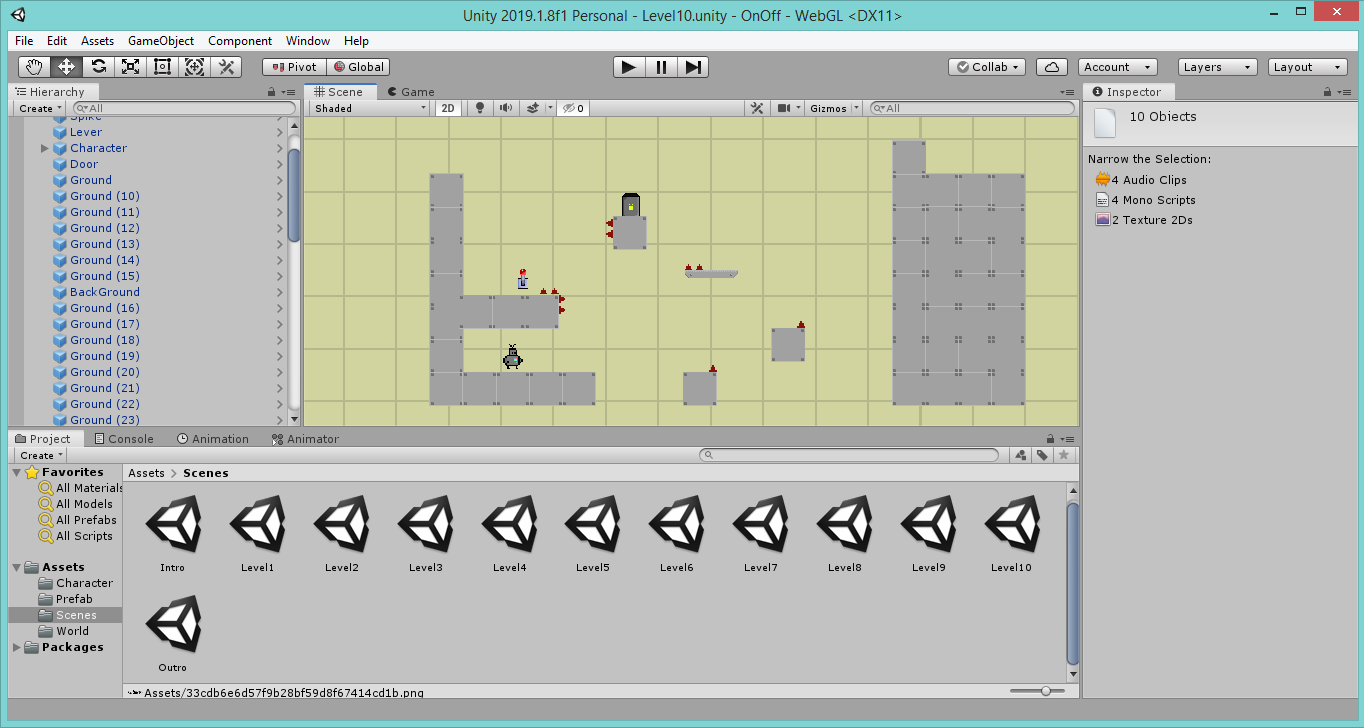The width and height of the screenshot is (1364, 728).
Task: Open the File menu
Action: 24,41
